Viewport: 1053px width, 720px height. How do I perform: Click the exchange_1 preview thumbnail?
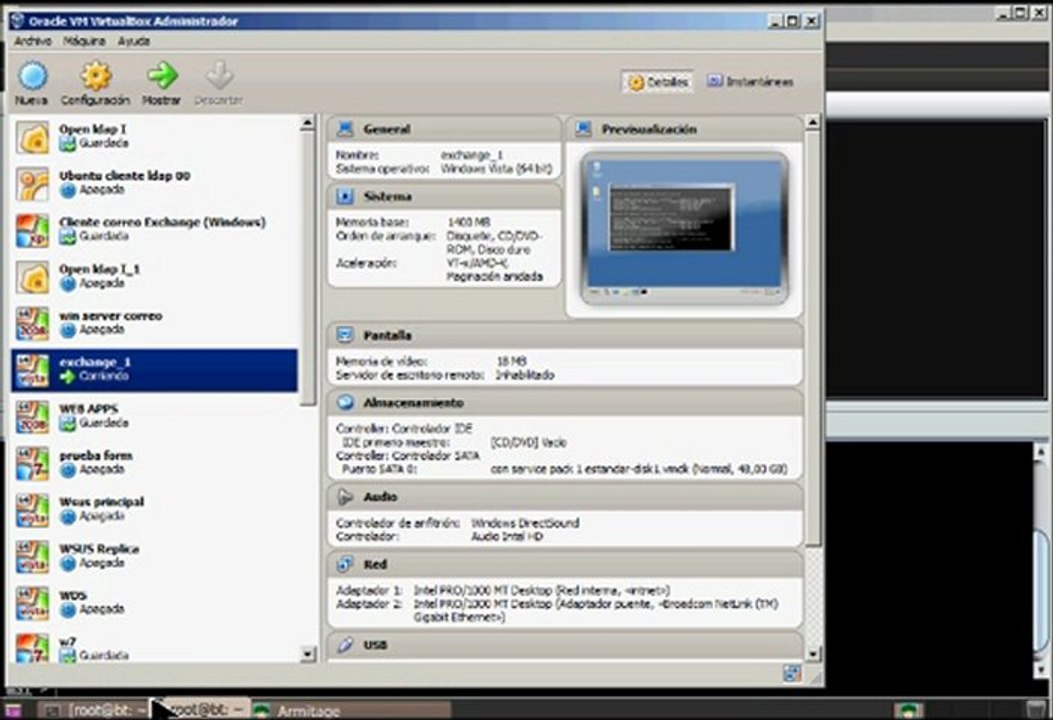(684, 228)
